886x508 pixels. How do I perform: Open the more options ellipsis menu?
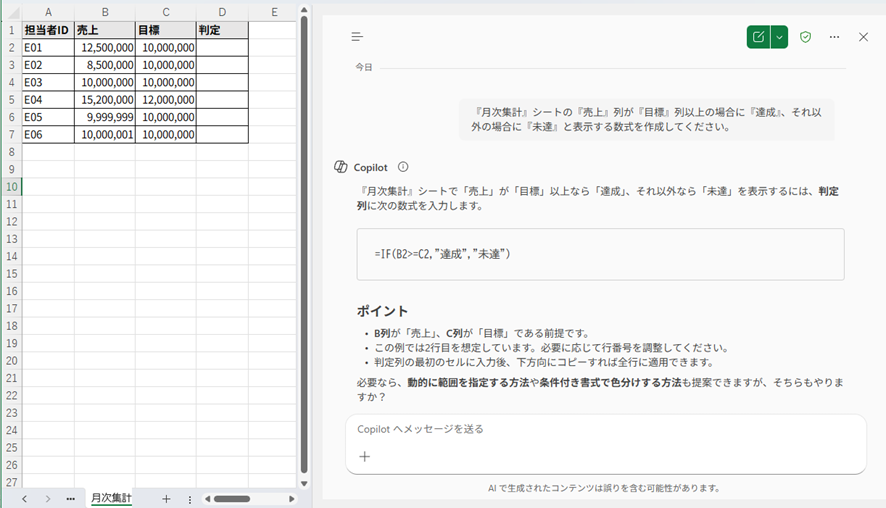pyautogui.click(x=834, y=37)
